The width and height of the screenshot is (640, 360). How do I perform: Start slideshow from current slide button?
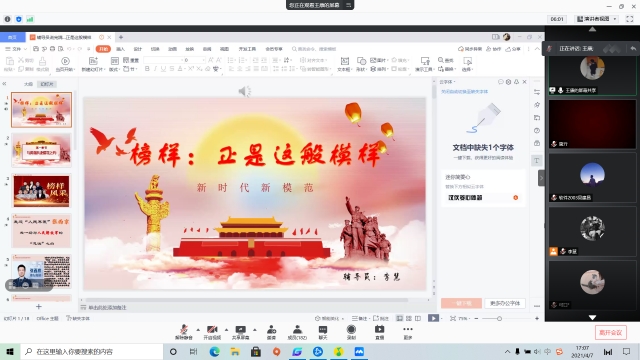(65, 64)
